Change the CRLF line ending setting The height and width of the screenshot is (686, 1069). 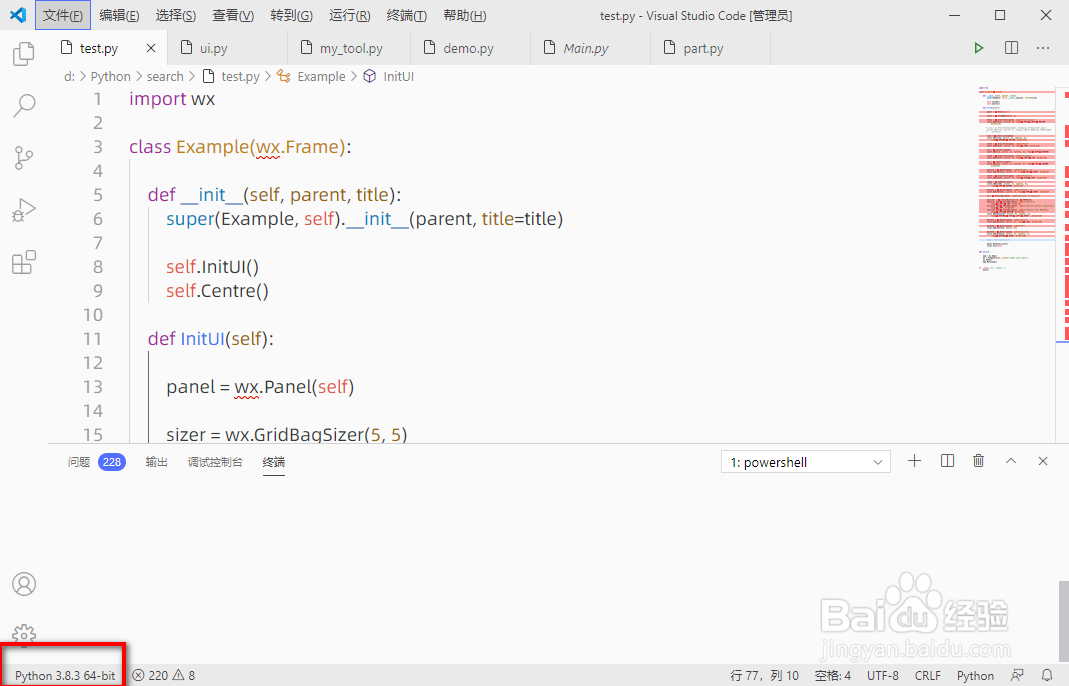tap(927, 675)
